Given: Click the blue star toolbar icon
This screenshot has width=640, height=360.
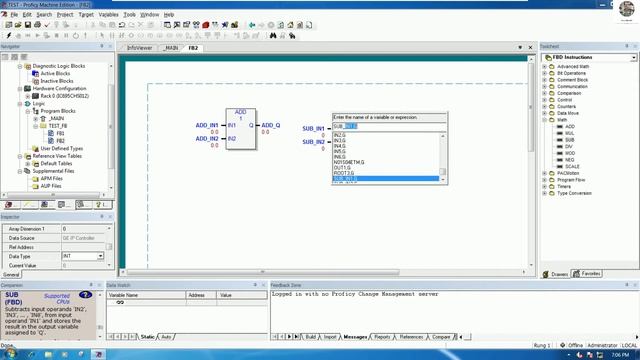Looking at the screenshot, I should pyautogui.click(x=225, y=25).
